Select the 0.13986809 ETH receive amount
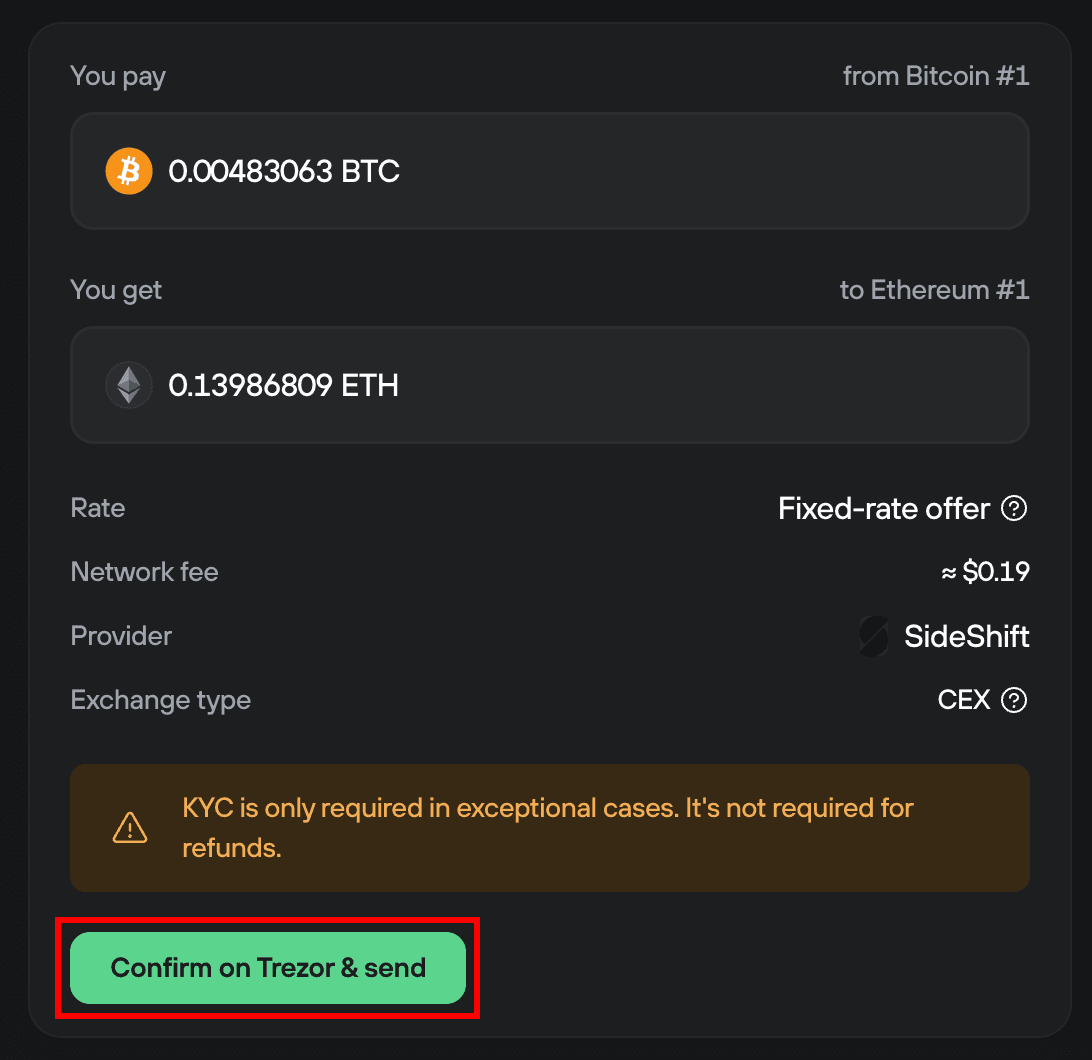The image size is (1092, 1060). pos(284,385)
